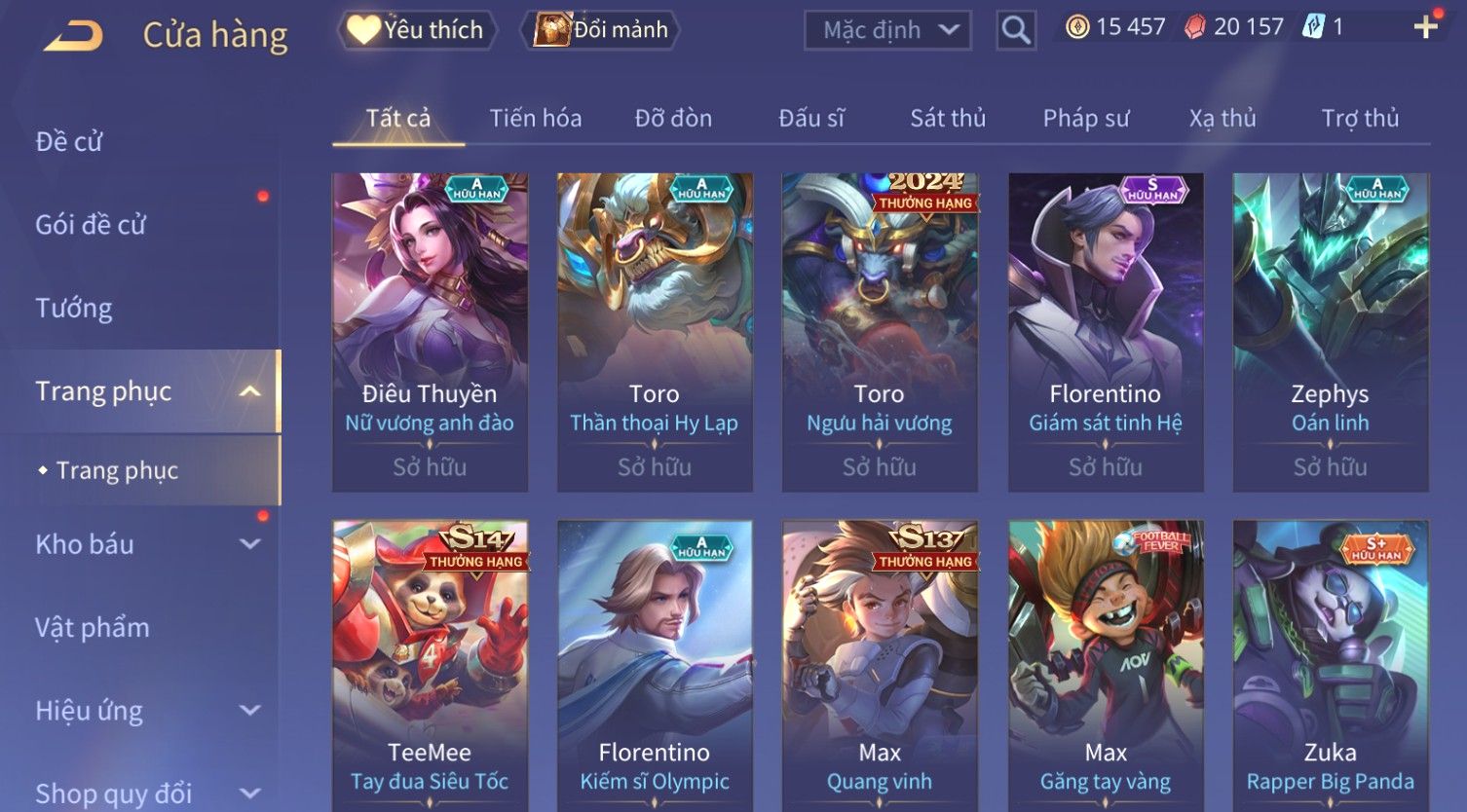Tap the gold coin balance icon
The height and width of the screenshot is (812, 1467).
tap(1077, 27)
